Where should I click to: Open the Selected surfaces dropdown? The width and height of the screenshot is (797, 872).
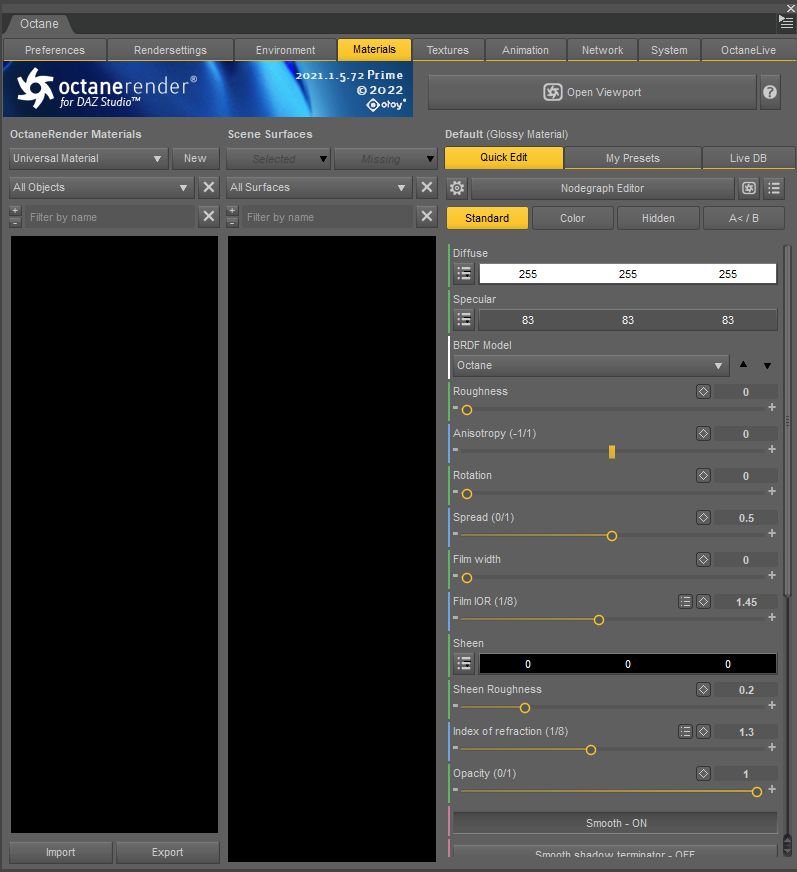[x=278, y=159]
